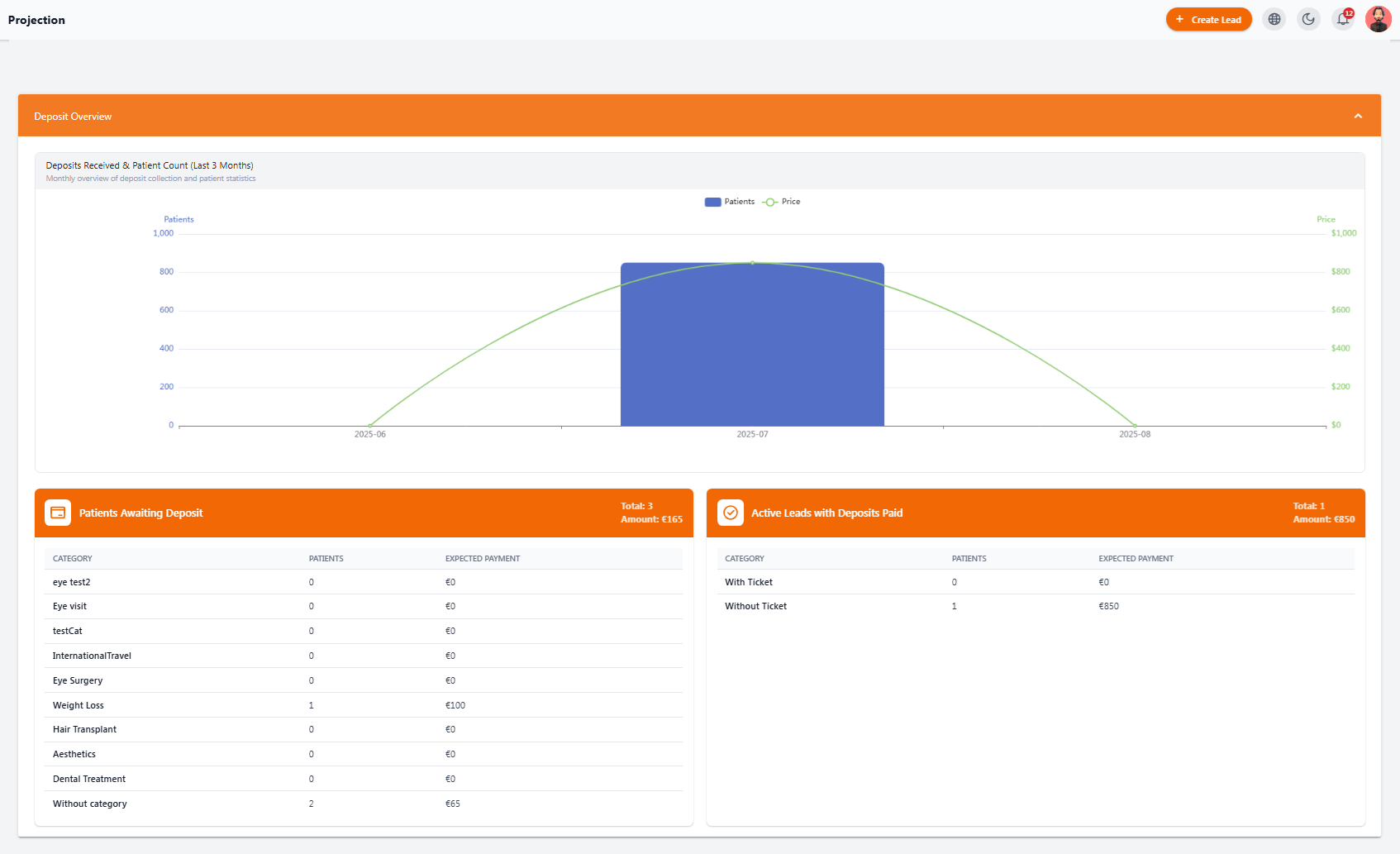
Task: Click the Active Leads with Deposits Paid heading
Action: tap(826, 513)
